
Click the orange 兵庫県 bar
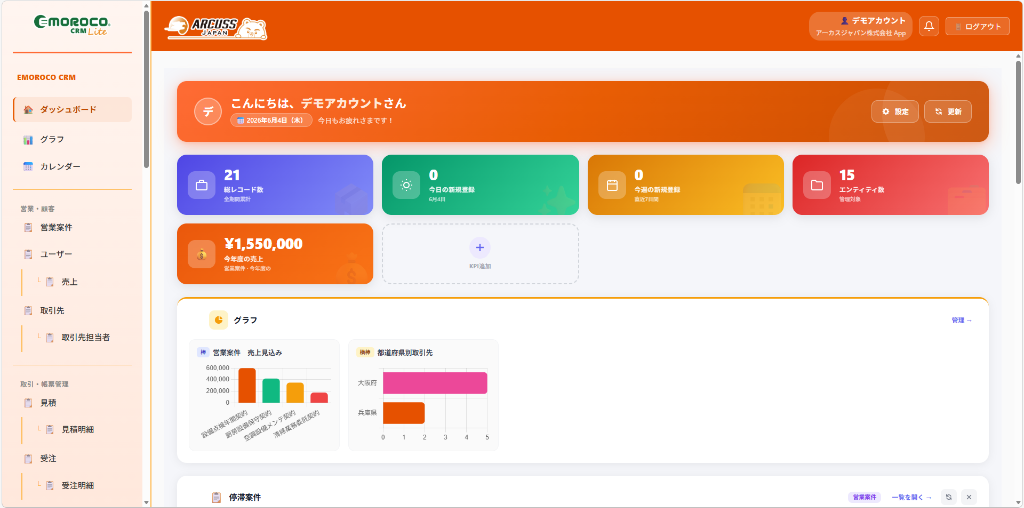click(404, 413)
